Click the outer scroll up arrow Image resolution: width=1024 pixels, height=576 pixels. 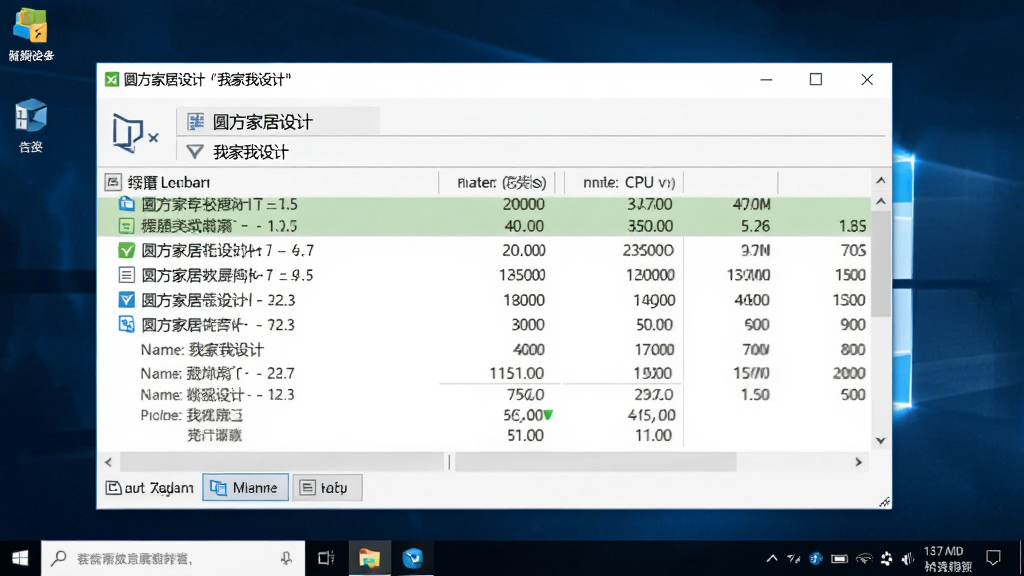click(x=880, y=180)
